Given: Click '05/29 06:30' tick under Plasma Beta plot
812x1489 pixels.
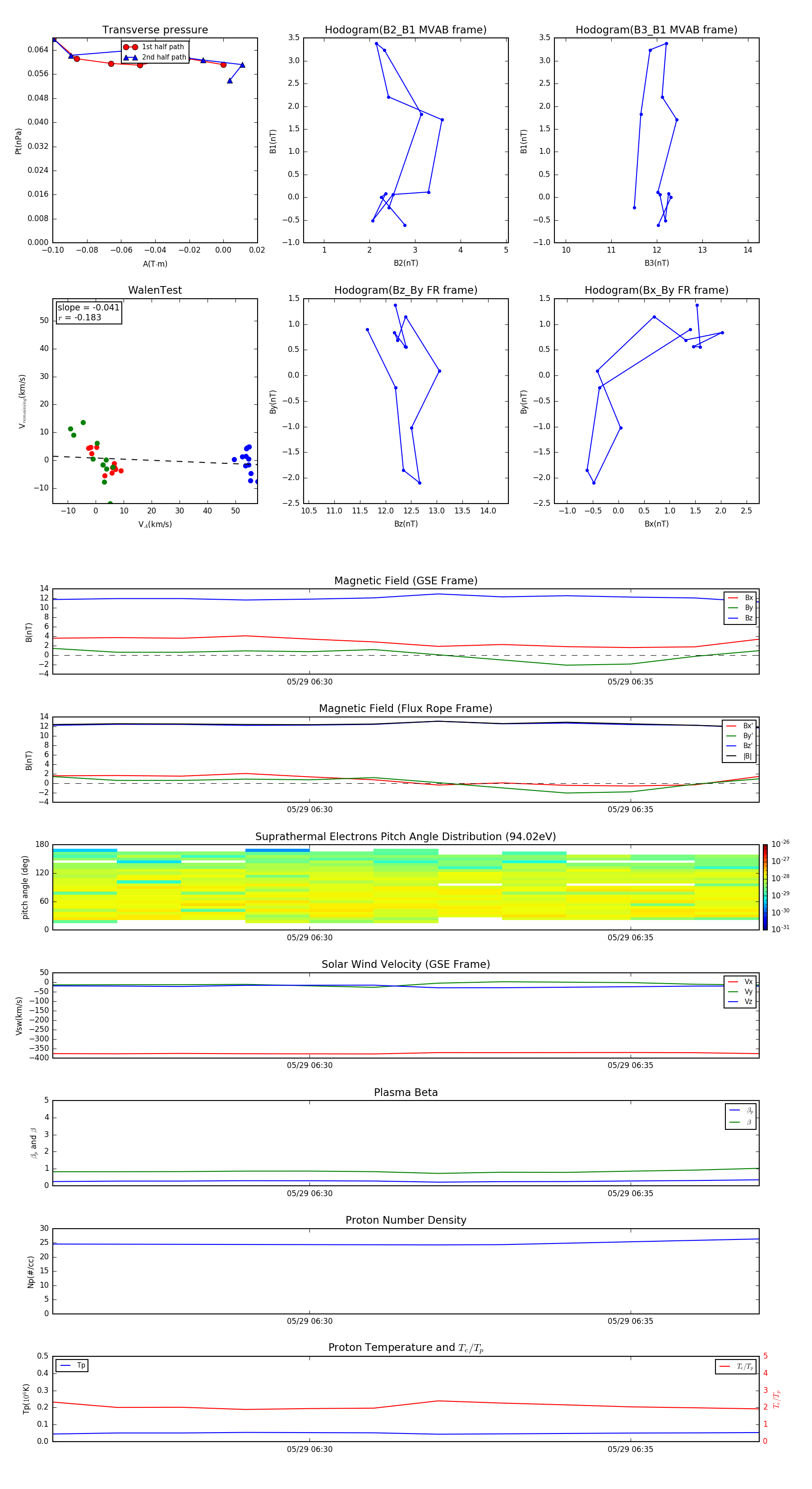Looking at the screenshot, I should tap(310, 1193).
